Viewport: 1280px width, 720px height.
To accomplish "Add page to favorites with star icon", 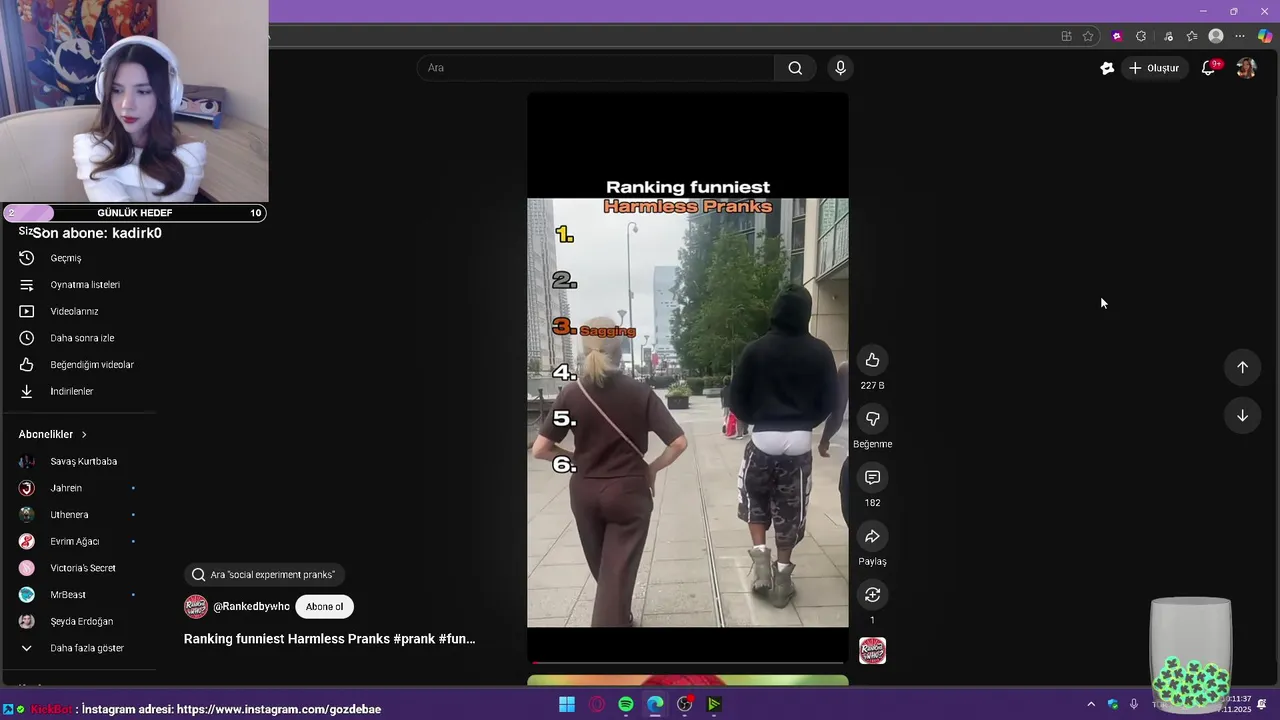I will pyautogui.click(x=1088, y=36).
